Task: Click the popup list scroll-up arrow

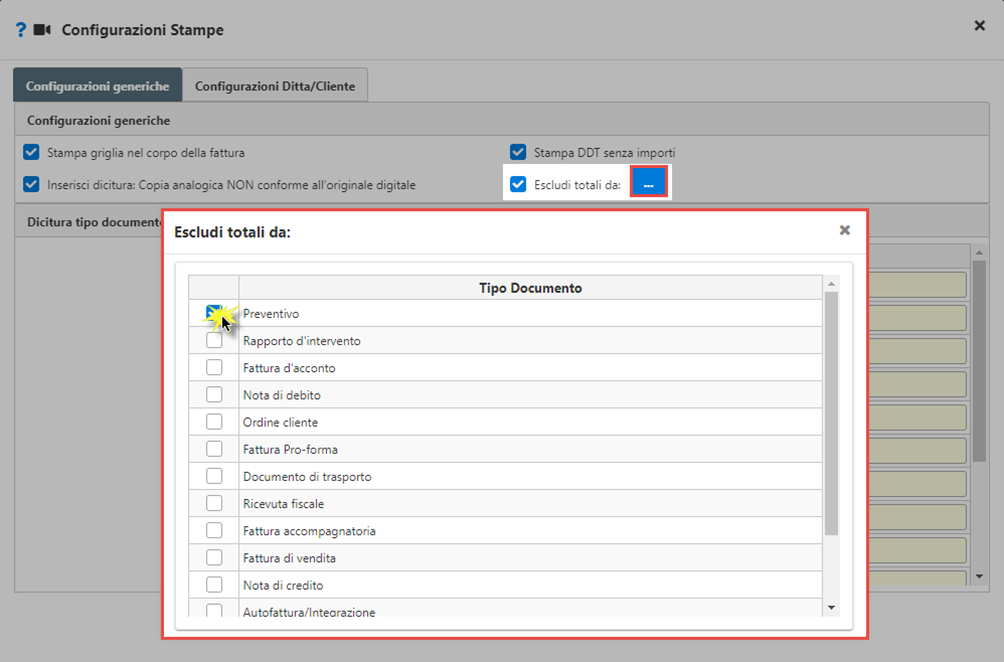Action: [x=831, y=284]
